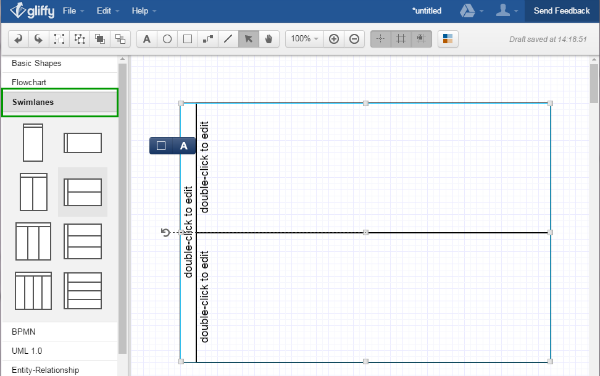This screenshot has height=376, width=600.
Task: Click the text properties A icon in popup
Action: 184,146
